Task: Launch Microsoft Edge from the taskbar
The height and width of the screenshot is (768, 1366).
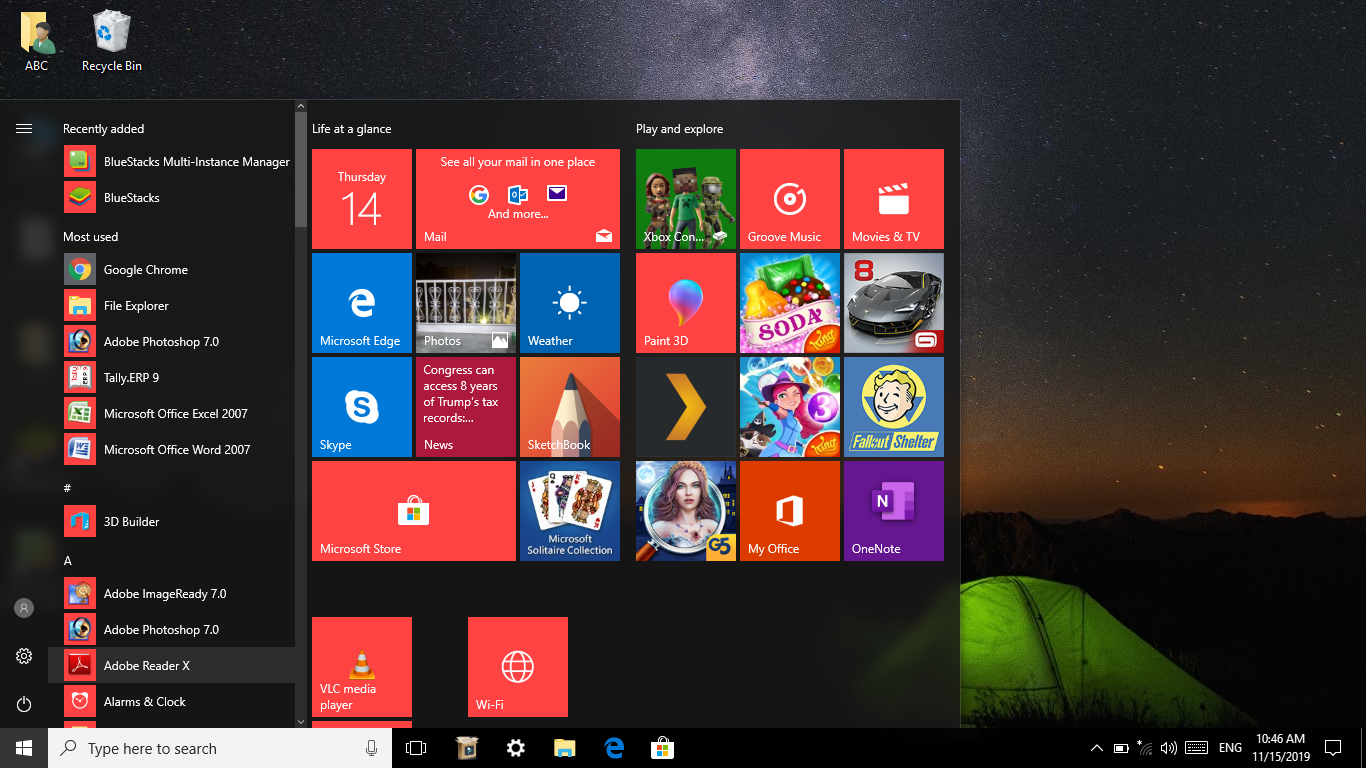Action: (x=614, y=748)
